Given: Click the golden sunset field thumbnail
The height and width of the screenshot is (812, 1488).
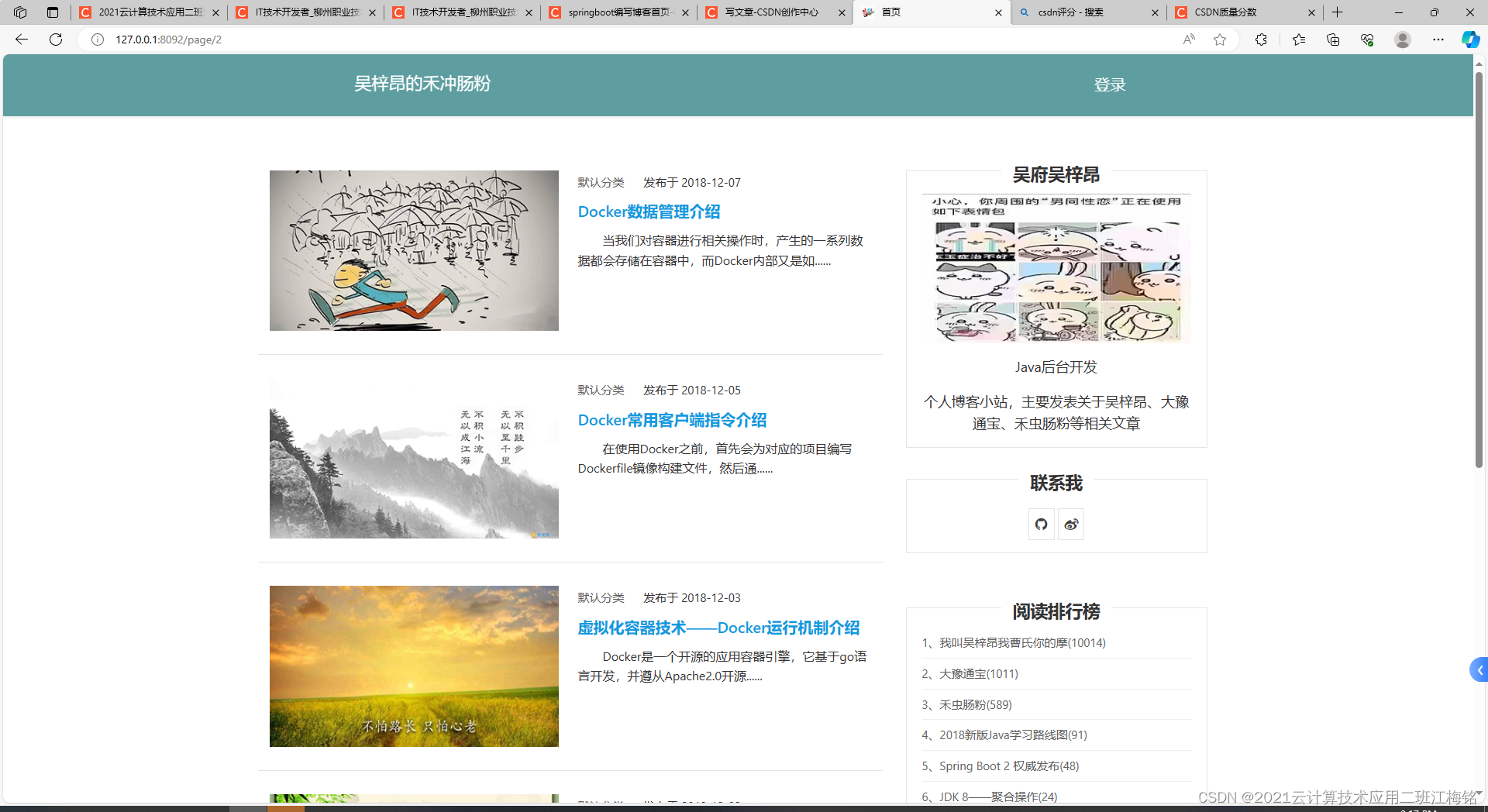Looking at the screenshot, I should 414,666.
